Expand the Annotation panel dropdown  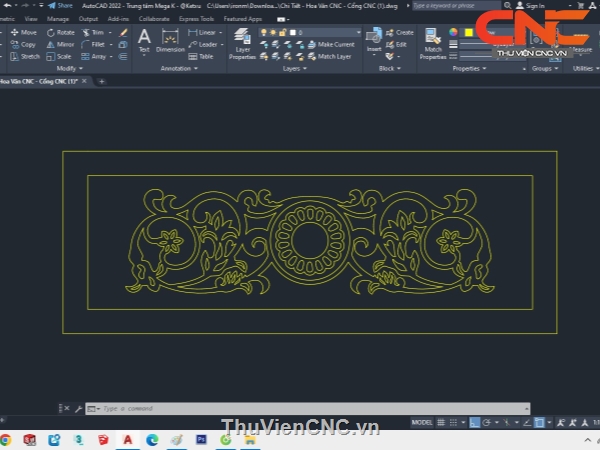180,68
